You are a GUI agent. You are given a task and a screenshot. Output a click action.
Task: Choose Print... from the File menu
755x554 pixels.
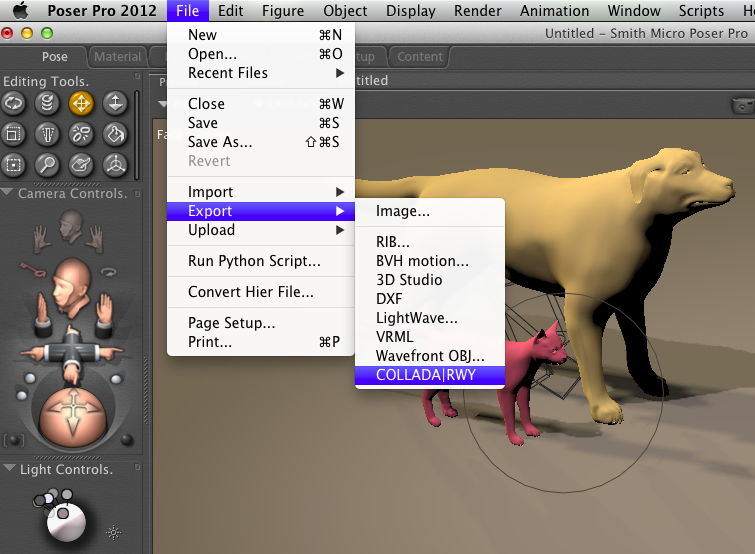click(x=261, y=342)
